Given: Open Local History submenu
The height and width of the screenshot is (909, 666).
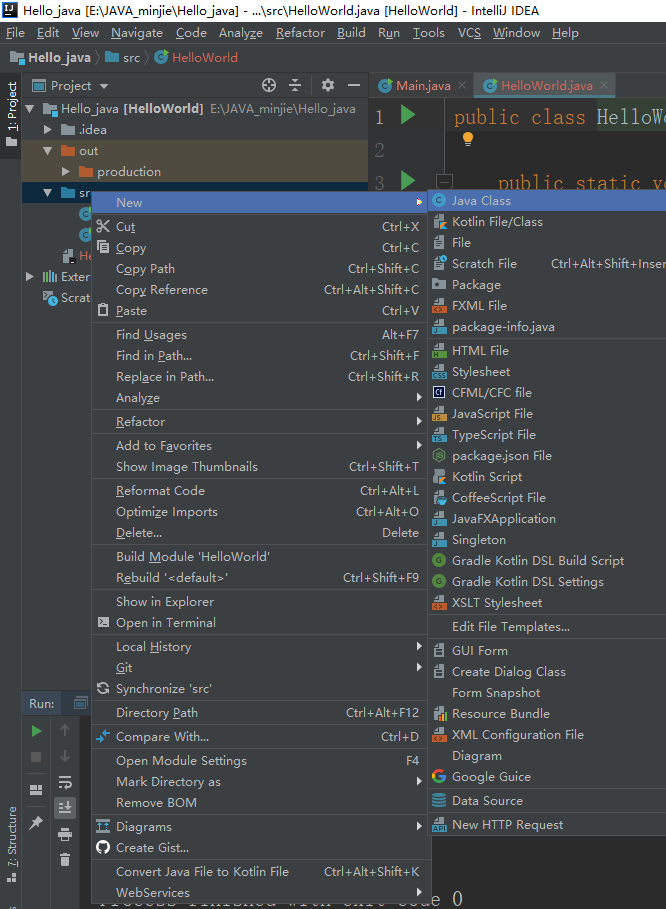Looking at the screenshot, I should 260,646.
